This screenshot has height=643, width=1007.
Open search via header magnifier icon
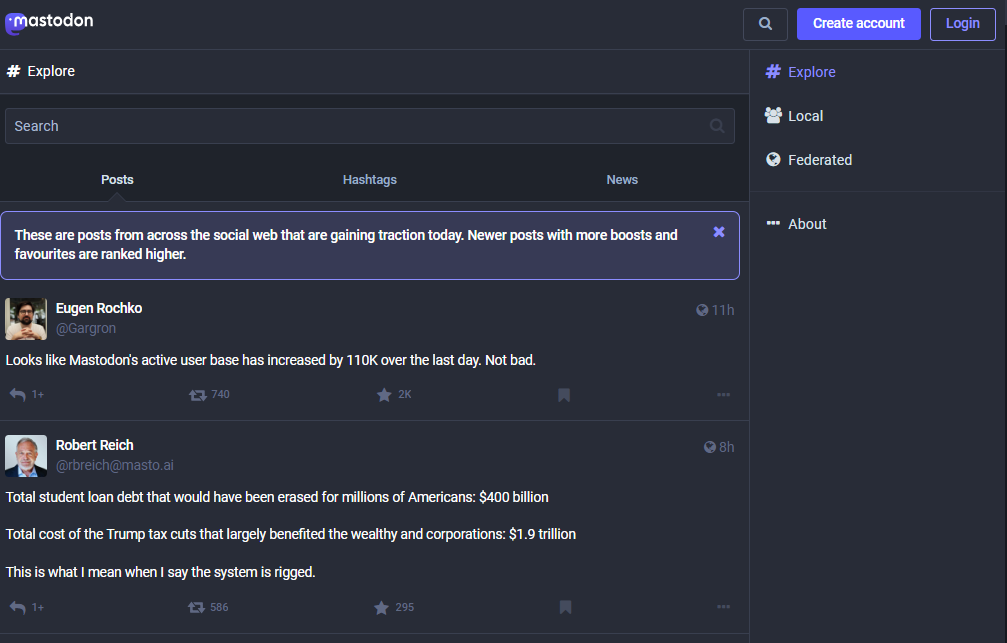[x=765, y=24]
